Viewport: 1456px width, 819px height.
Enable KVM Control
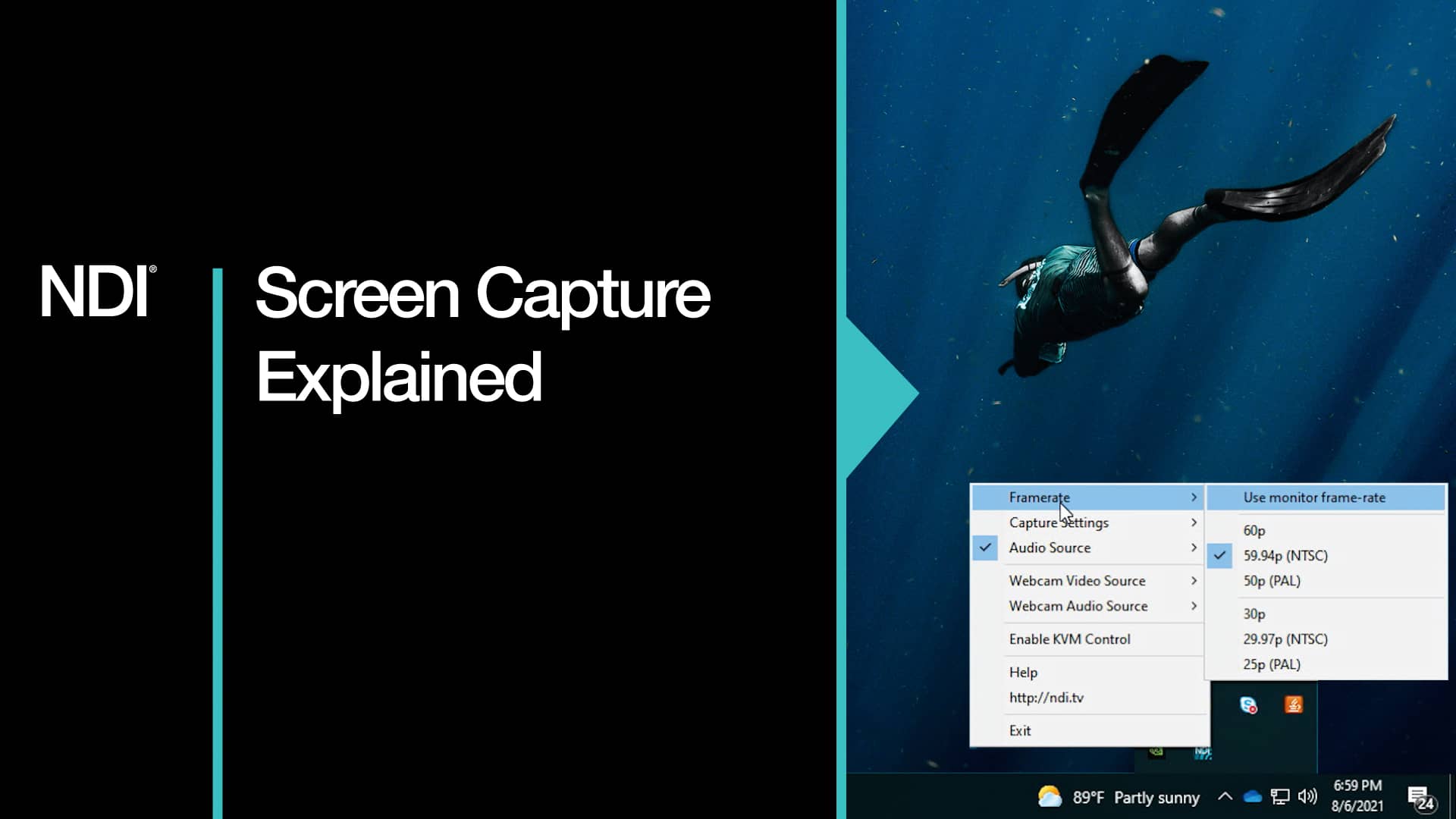pos(1068,639)
